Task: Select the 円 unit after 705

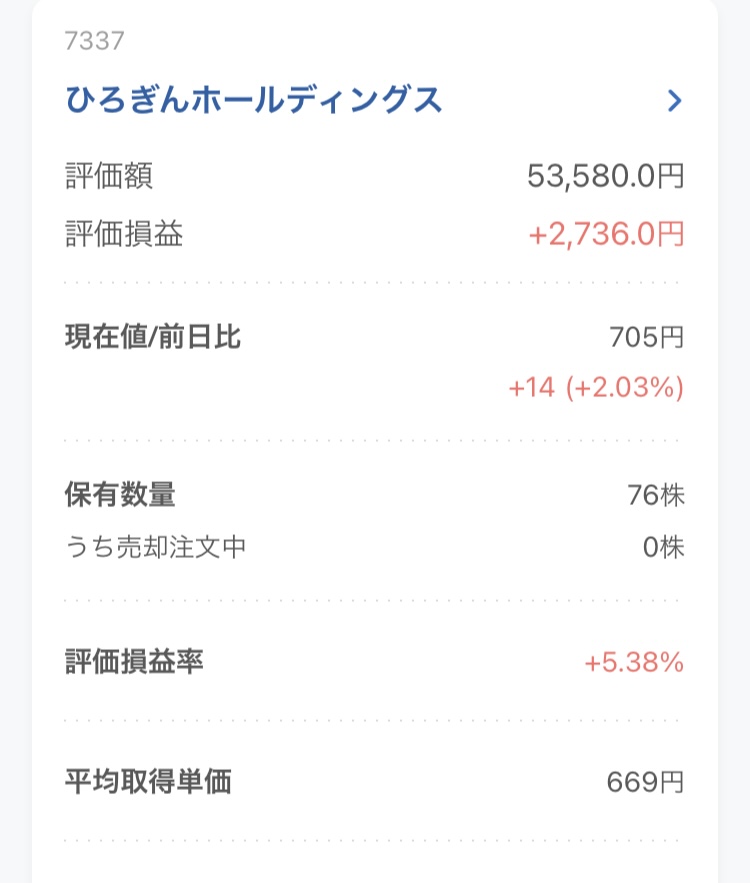Action: tap(672, 338)
